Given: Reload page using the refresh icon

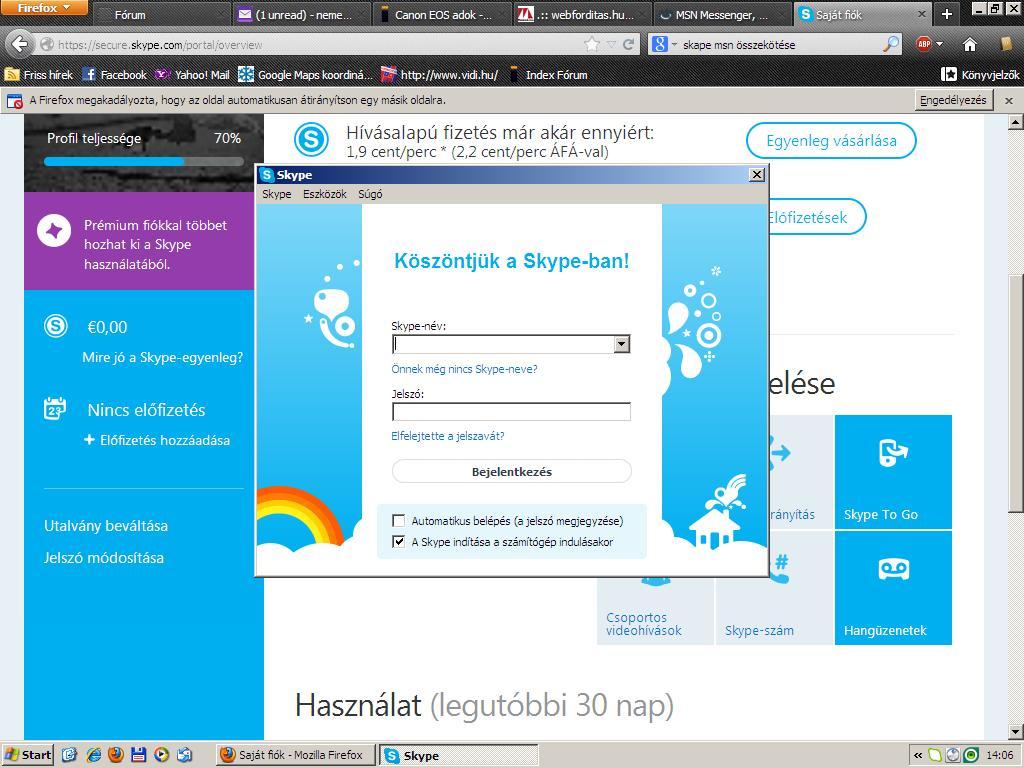Looking at the screenshot, I should tap(628, 44).
